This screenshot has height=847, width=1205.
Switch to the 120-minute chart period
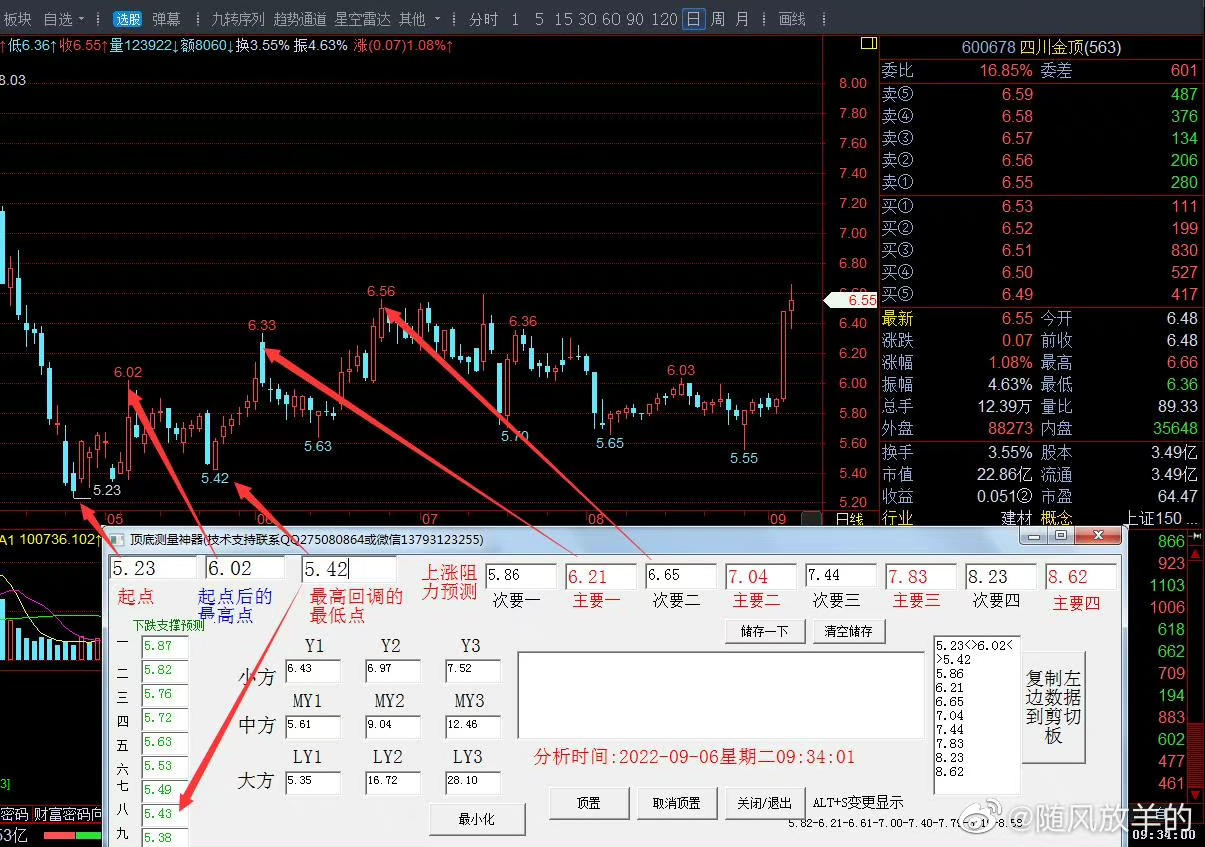[x=663, y=19]
